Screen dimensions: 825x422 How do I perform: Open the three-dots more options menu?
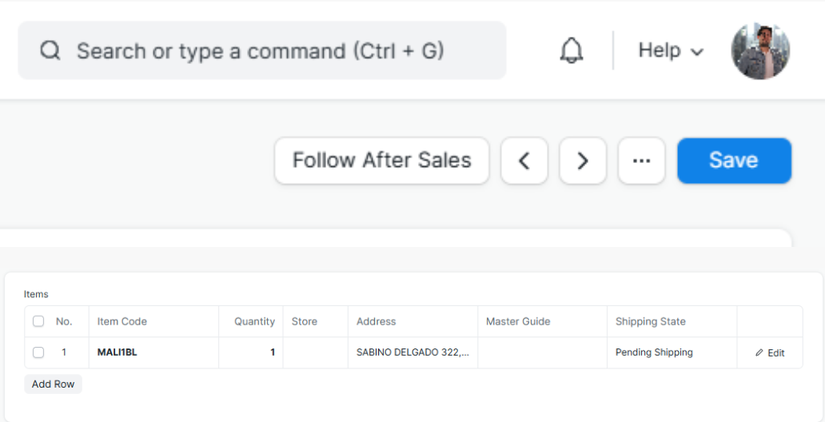pyautogui.click(x=642, y=161)
